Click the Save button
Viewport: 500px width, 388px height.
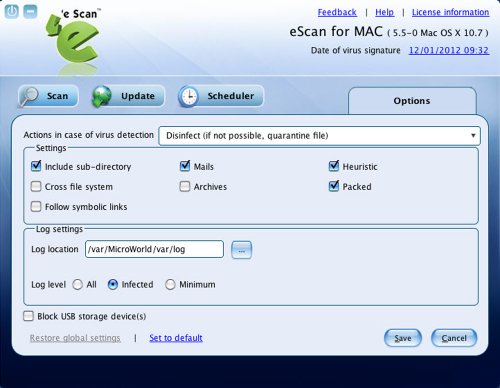pyautogui.click(x=403, y=338)
